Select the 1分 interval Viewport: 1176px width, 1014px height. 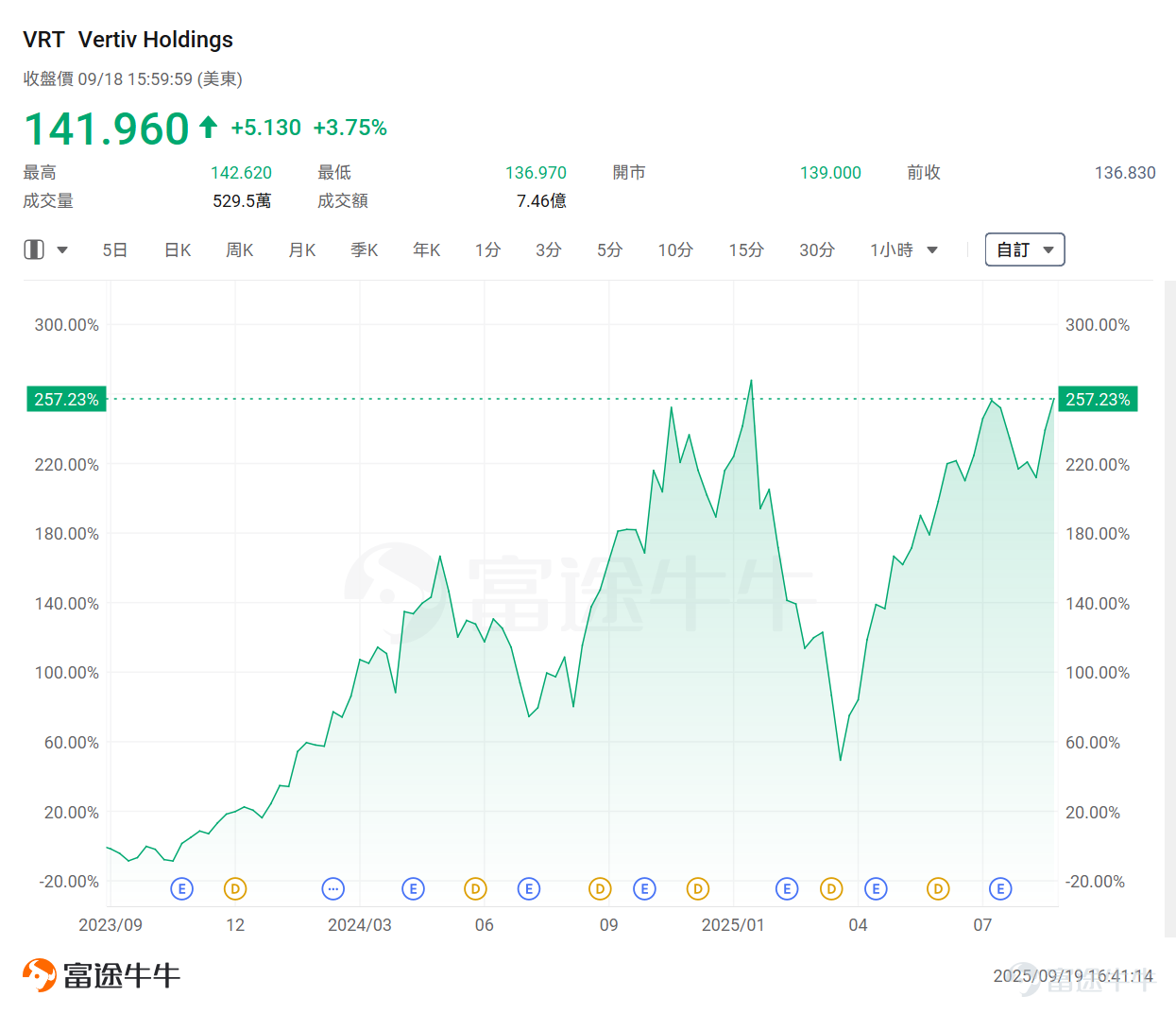(487, 250)
